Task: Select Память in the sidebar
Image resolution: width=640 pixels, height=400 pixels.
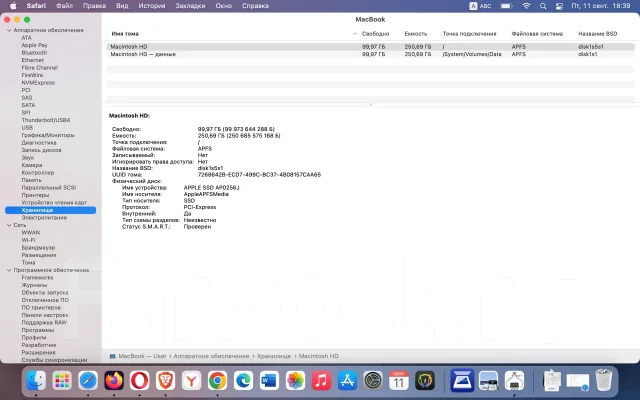Action: pos(31,180)
